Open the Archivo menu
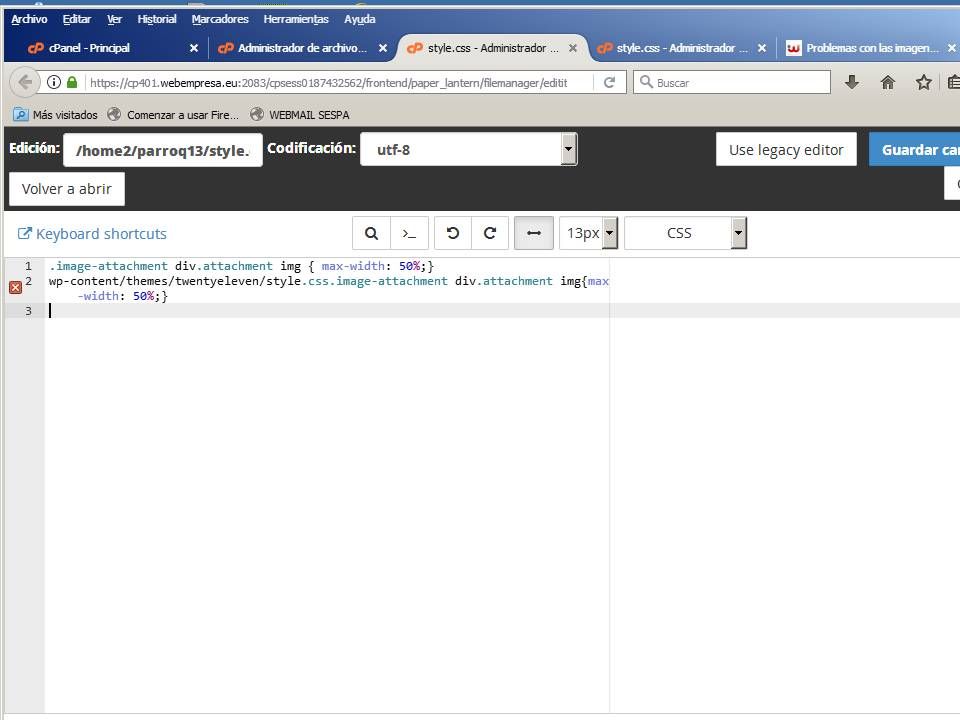The height and width of the screenshot is (720, 960). pyautogui.click(x=29, y=19)
